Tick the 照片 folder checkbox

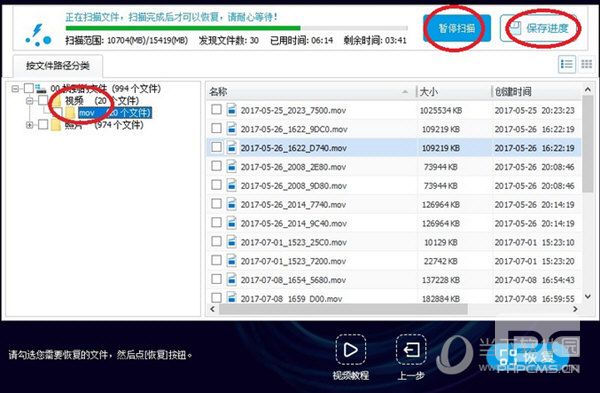[x=43, y=124]
